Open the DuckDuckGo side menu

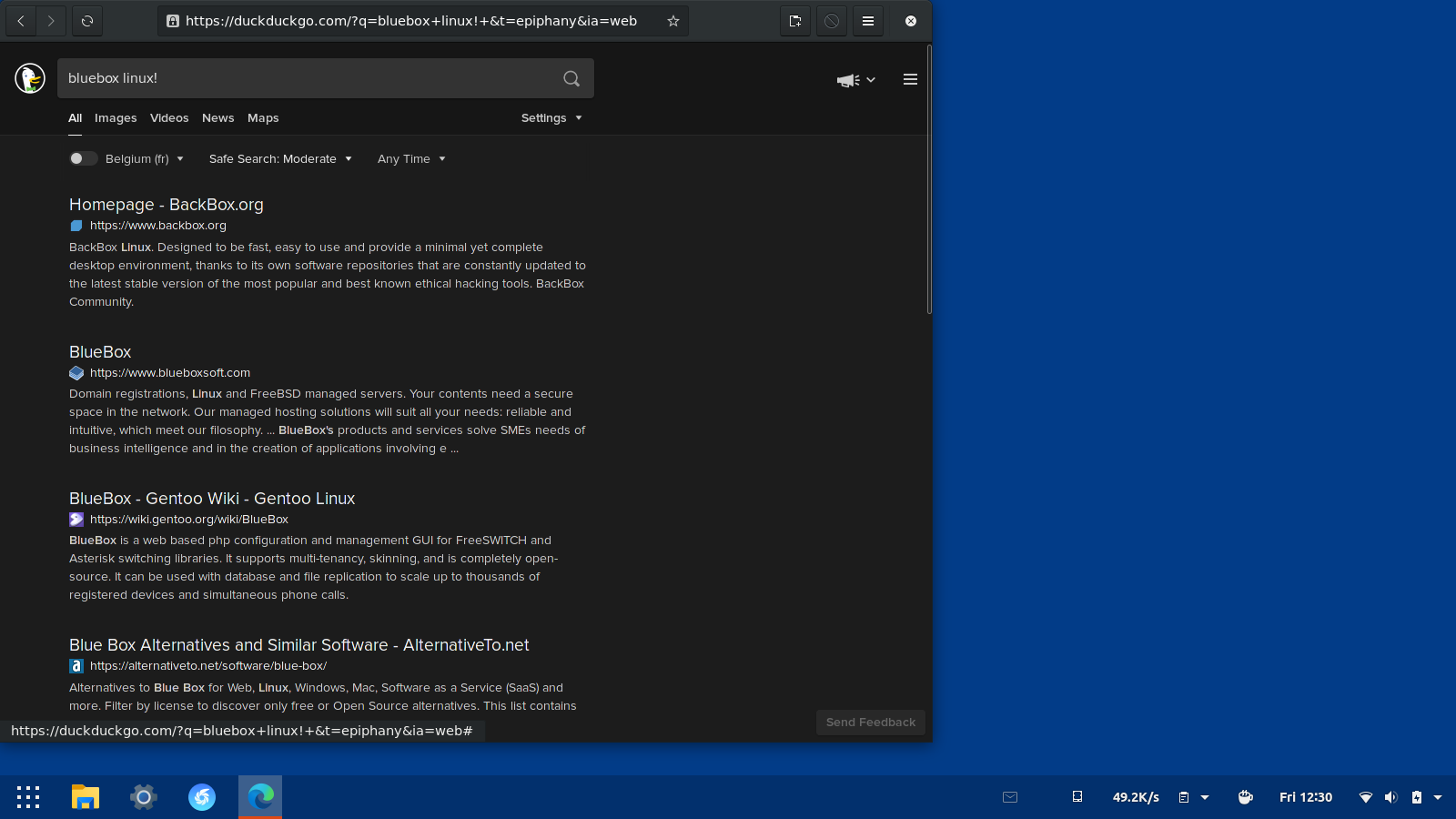[910, 79]
